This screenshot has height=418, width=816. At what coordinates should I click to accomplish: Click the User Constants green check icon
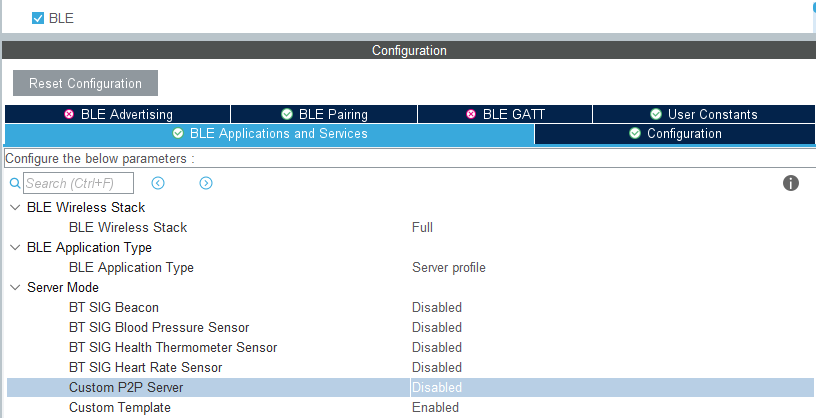click(656, 115)
